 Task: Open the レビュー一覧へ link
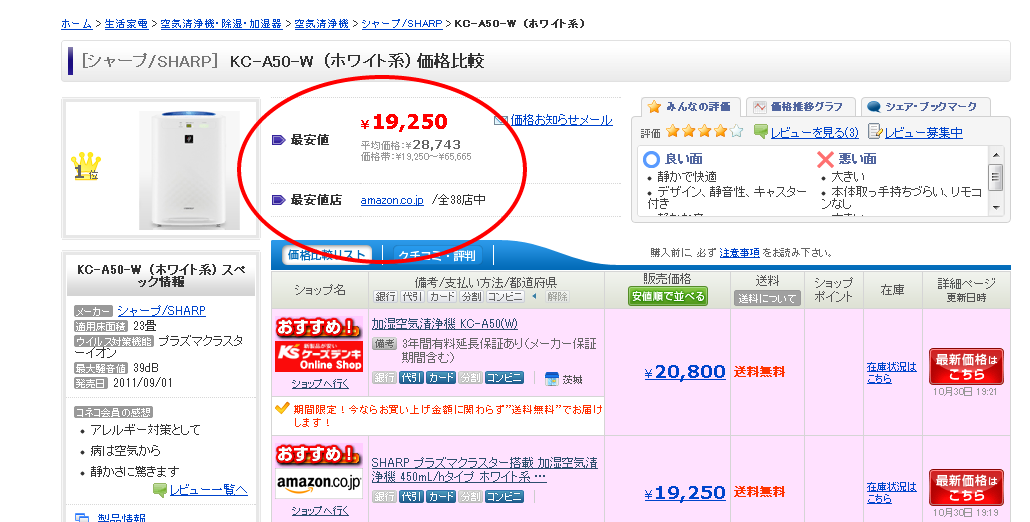[208, 490]
